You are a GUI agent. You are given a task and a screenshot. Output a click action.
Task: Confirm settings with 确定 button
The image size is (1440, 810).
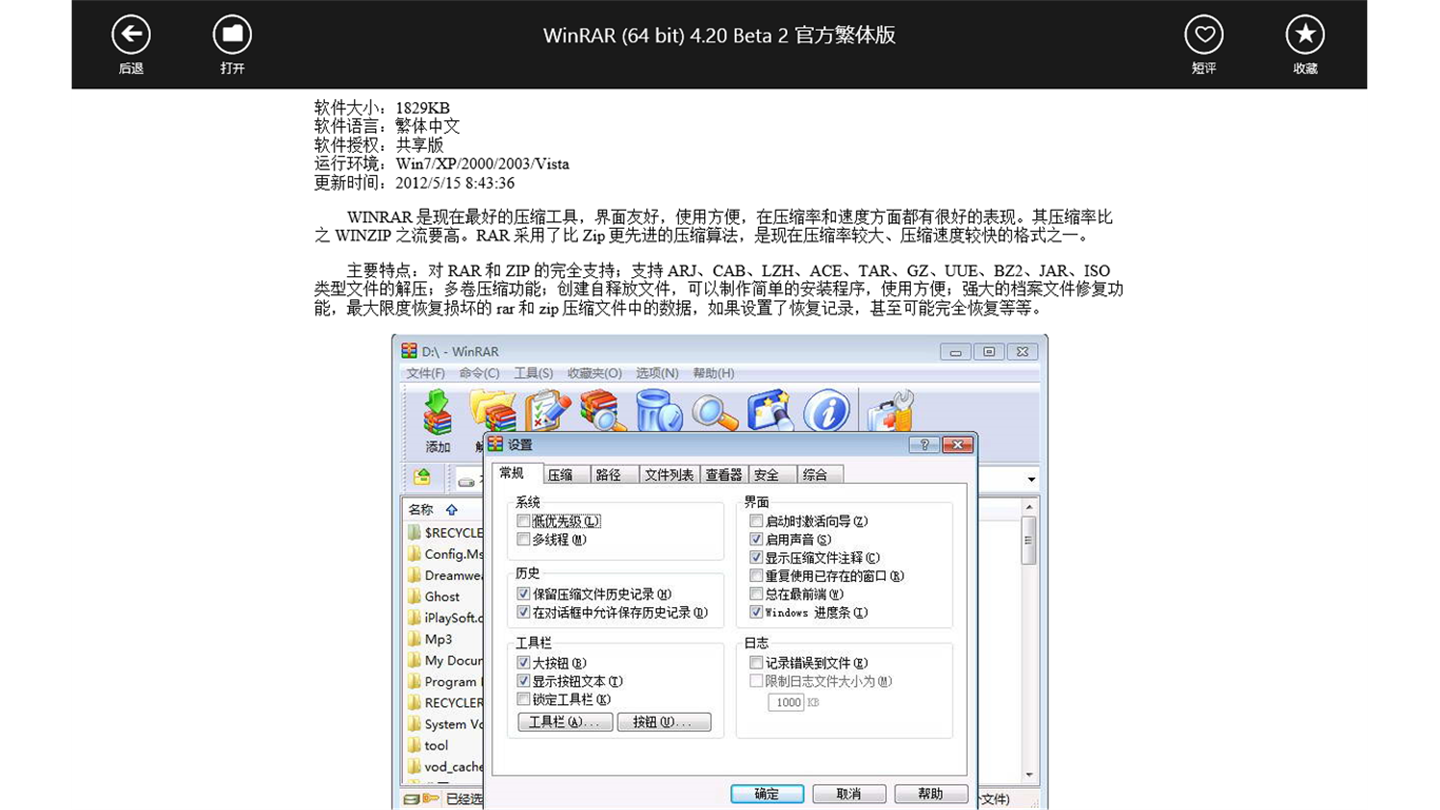[767, 794]
